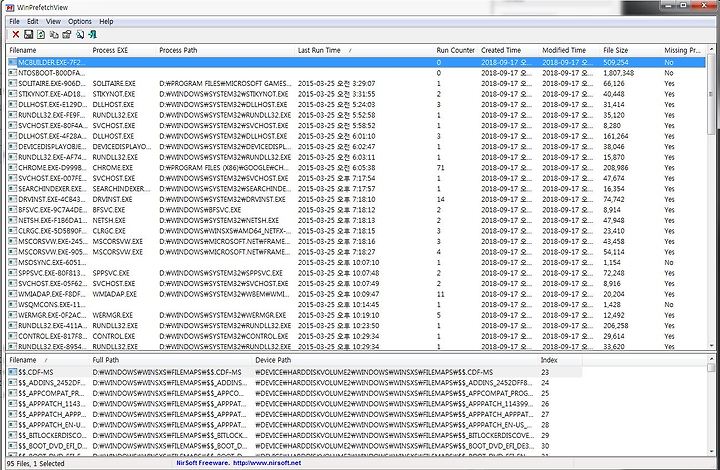Screen dimensions: 720x470
Task: Sort lower pane by Index column
Action: pyautogui.click(x=560, y=360)
